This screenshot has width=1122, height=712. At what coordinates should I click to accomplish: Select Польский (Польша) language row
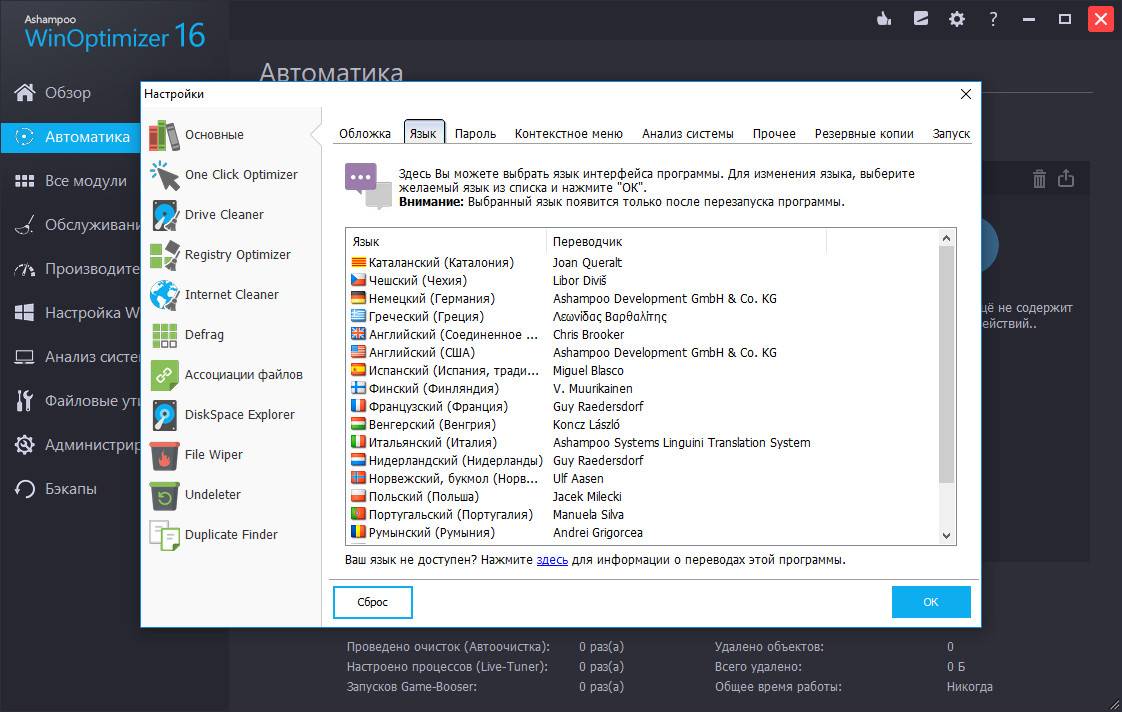[x=642, y=497]
